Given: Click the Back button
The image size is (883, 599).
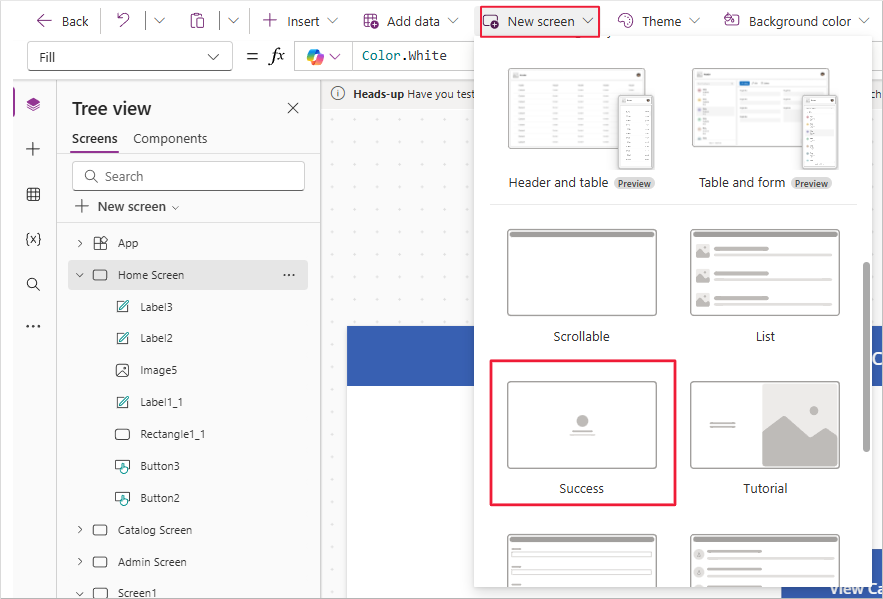Looking at the screenshot, I should [x=62, y=20].
